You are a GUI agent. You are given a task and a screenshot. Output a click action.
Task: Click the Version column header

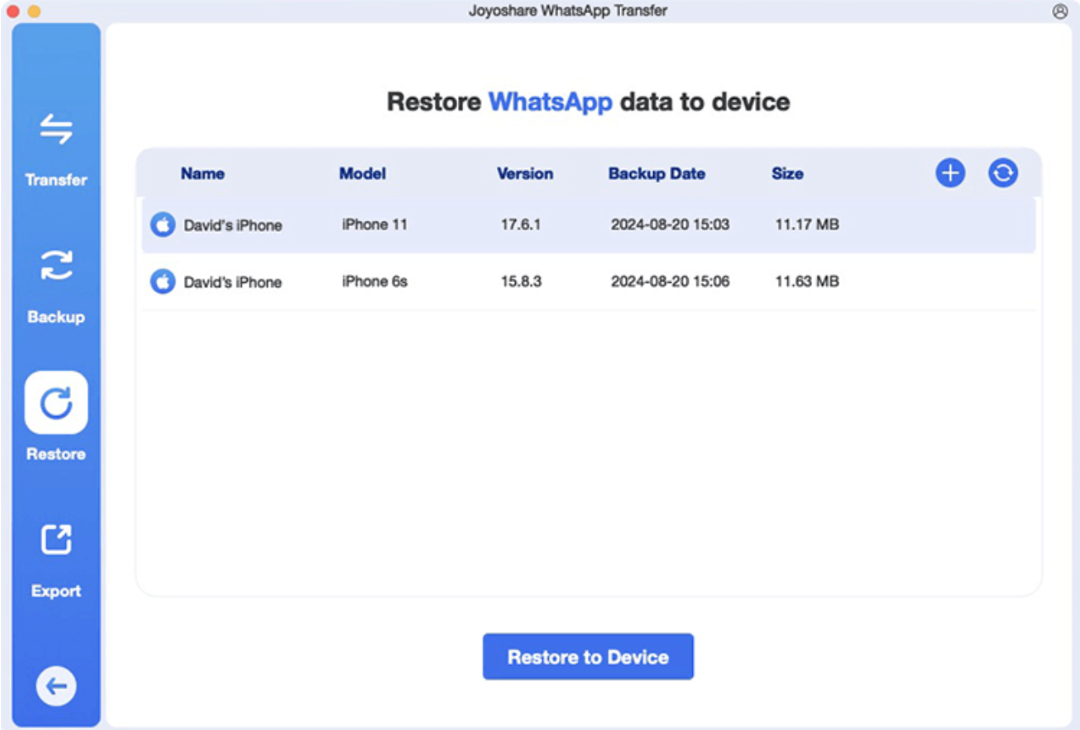[525, 173]
